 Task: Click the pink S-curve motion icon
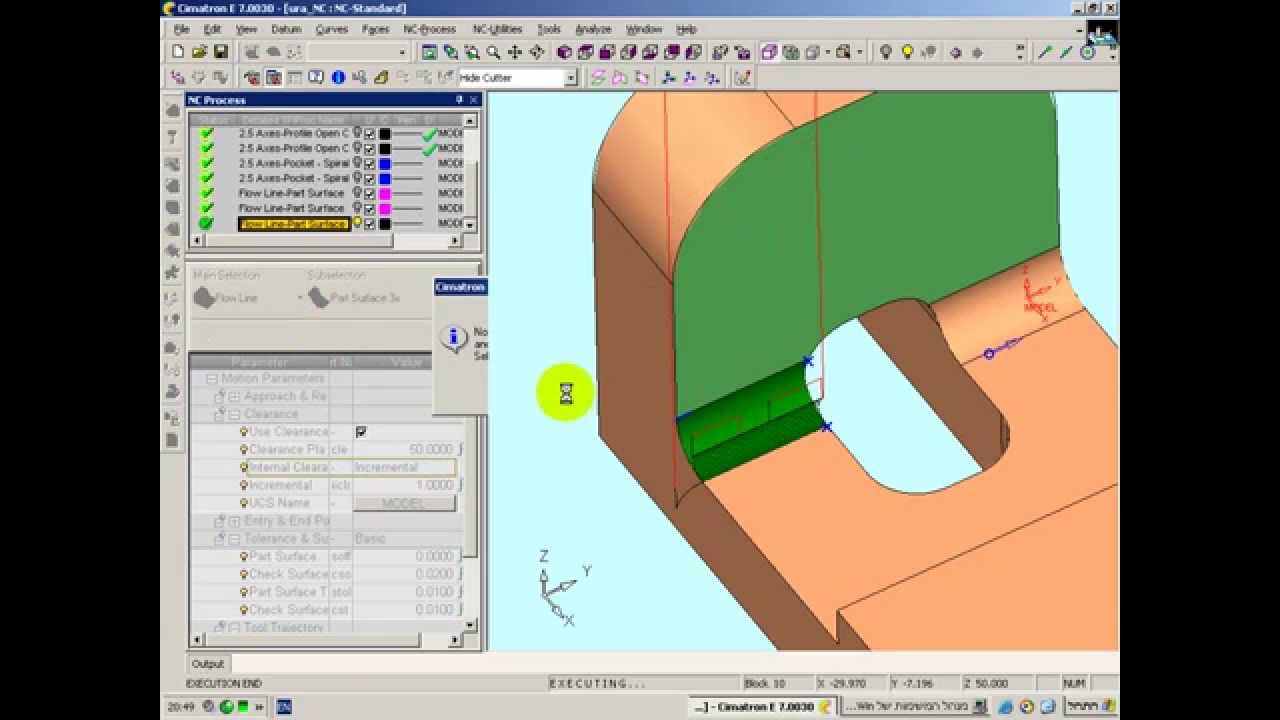coord(598,77)
